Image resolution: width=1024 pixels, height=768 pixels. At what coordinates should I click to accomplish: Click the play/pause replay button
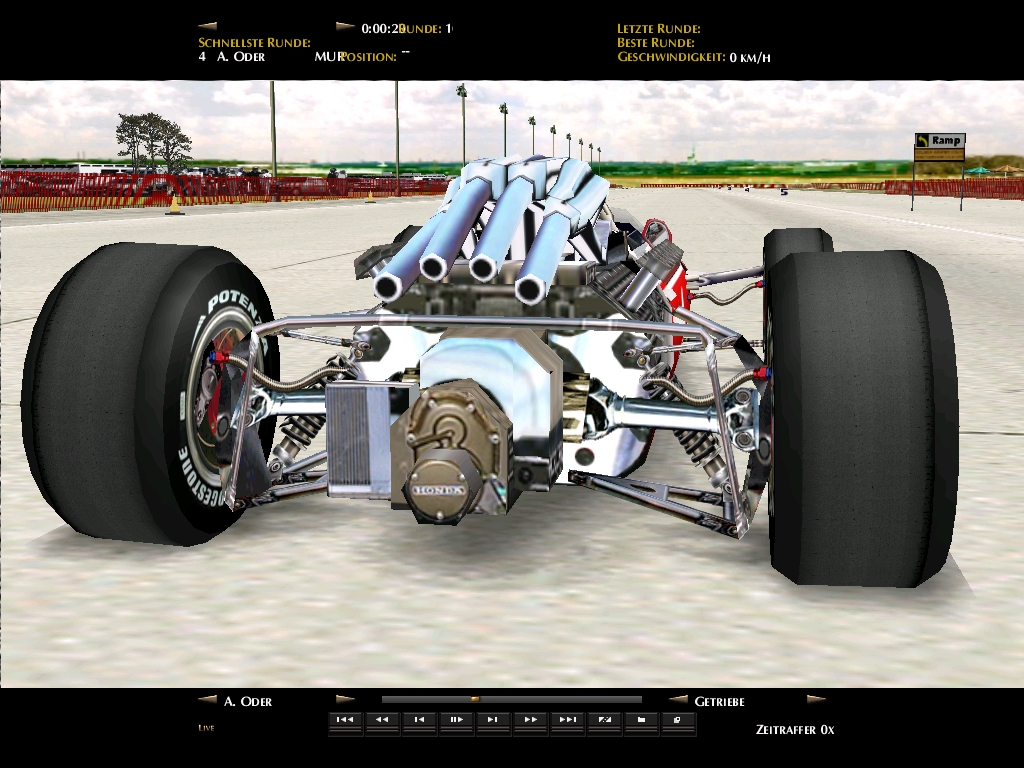tap(456, 719)
